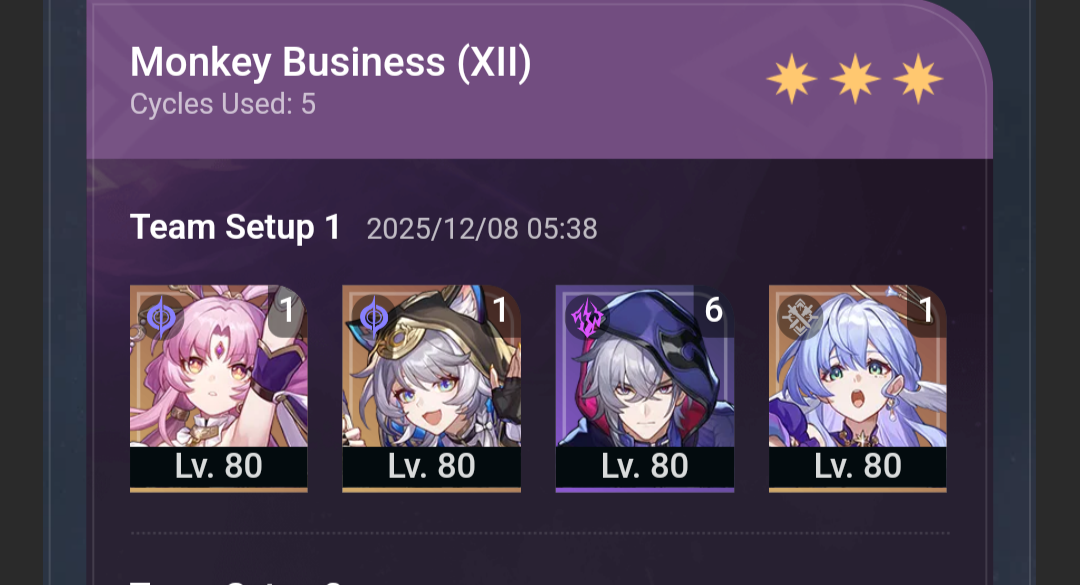Screen dimensions: 1080x585
Task: Click eidolon badge 1 on cat-hooded character
Action: 501,311
